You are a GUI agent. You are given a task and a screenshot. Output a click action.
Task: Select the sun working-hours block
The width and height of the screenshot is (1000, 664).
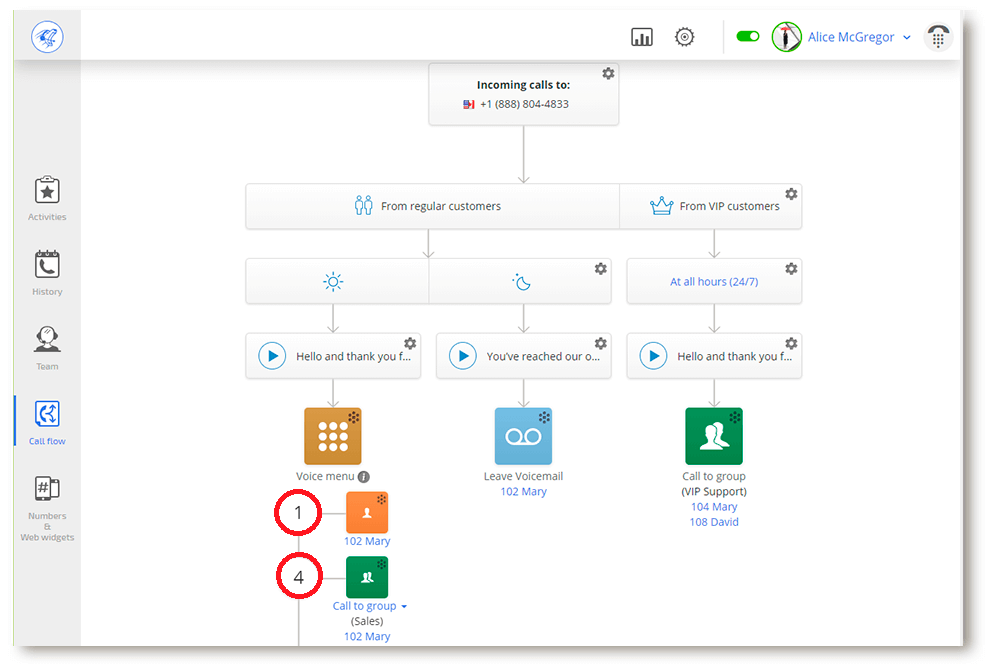coord(337,281)
